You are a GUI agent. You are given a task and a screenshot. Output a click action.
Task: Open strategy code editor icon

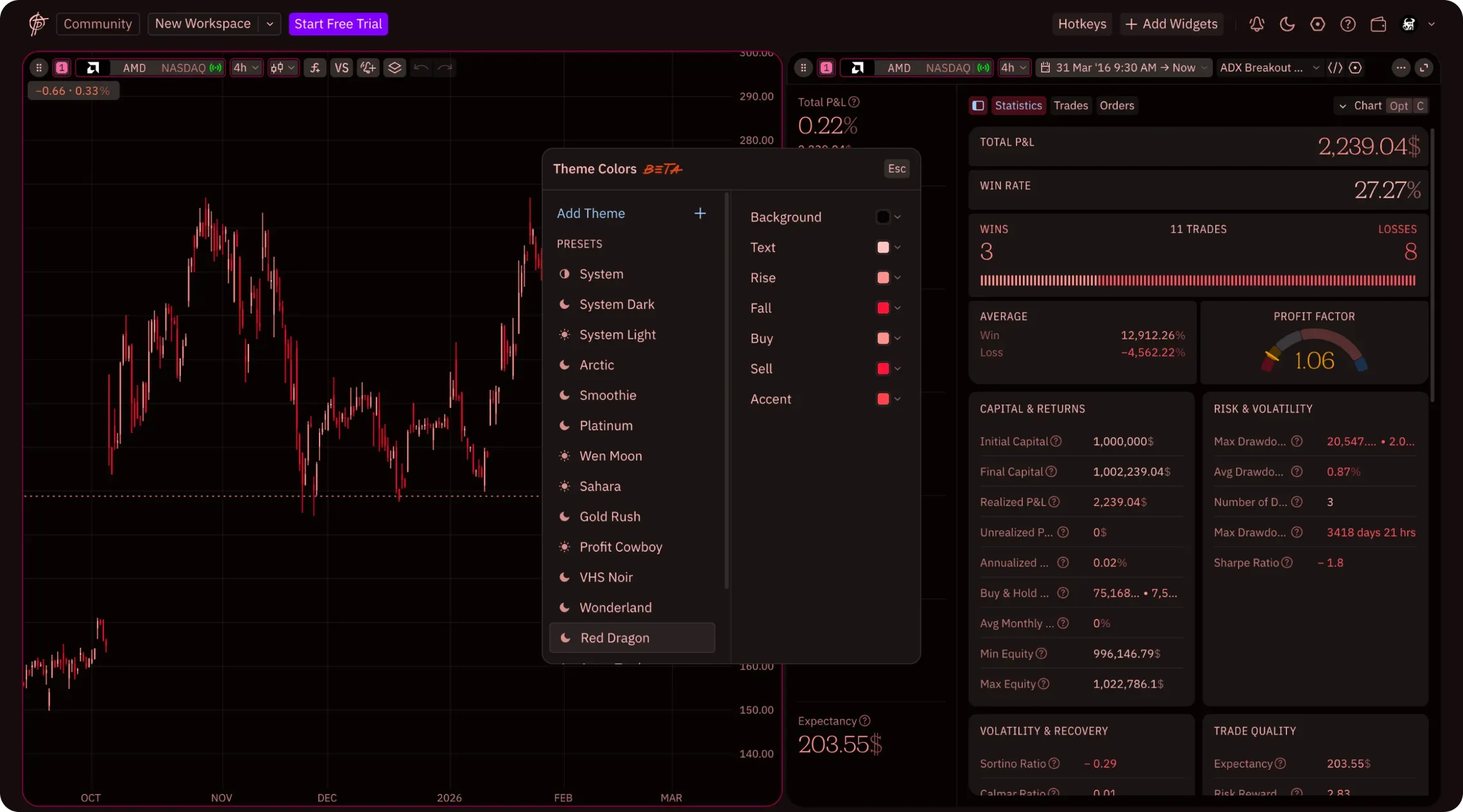point(1335,67)
